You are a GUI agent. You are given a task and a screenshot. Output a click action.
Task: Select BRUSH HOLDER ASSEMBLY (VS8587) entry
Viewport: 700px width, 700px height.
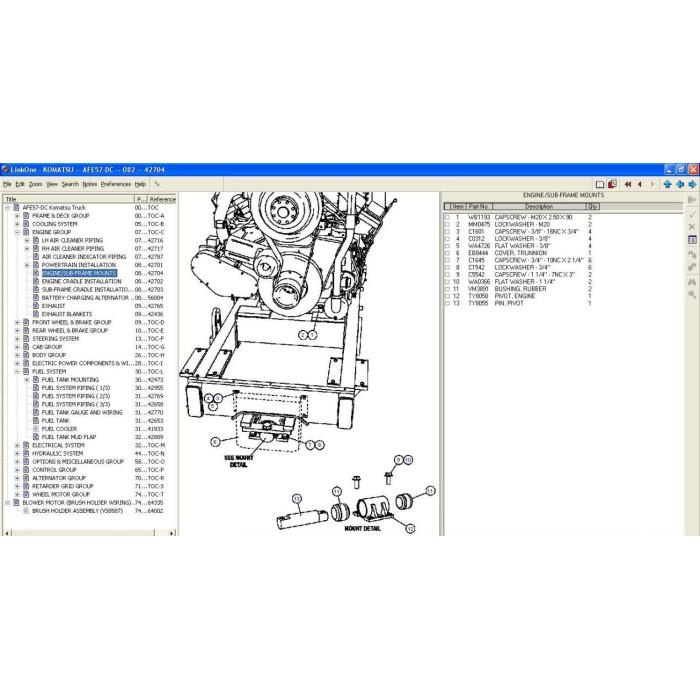(x=77, y=511)
